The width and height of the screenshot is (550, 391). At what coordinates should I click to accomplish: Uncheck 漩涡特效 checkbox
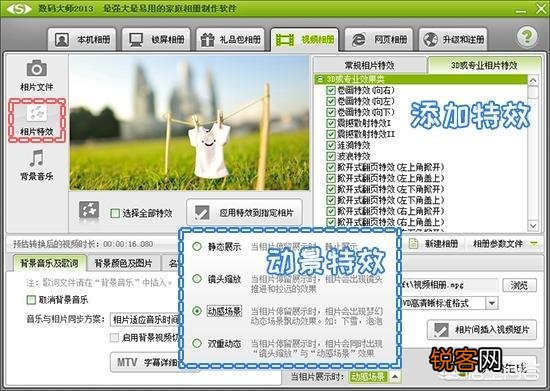[x=331, y=145]
